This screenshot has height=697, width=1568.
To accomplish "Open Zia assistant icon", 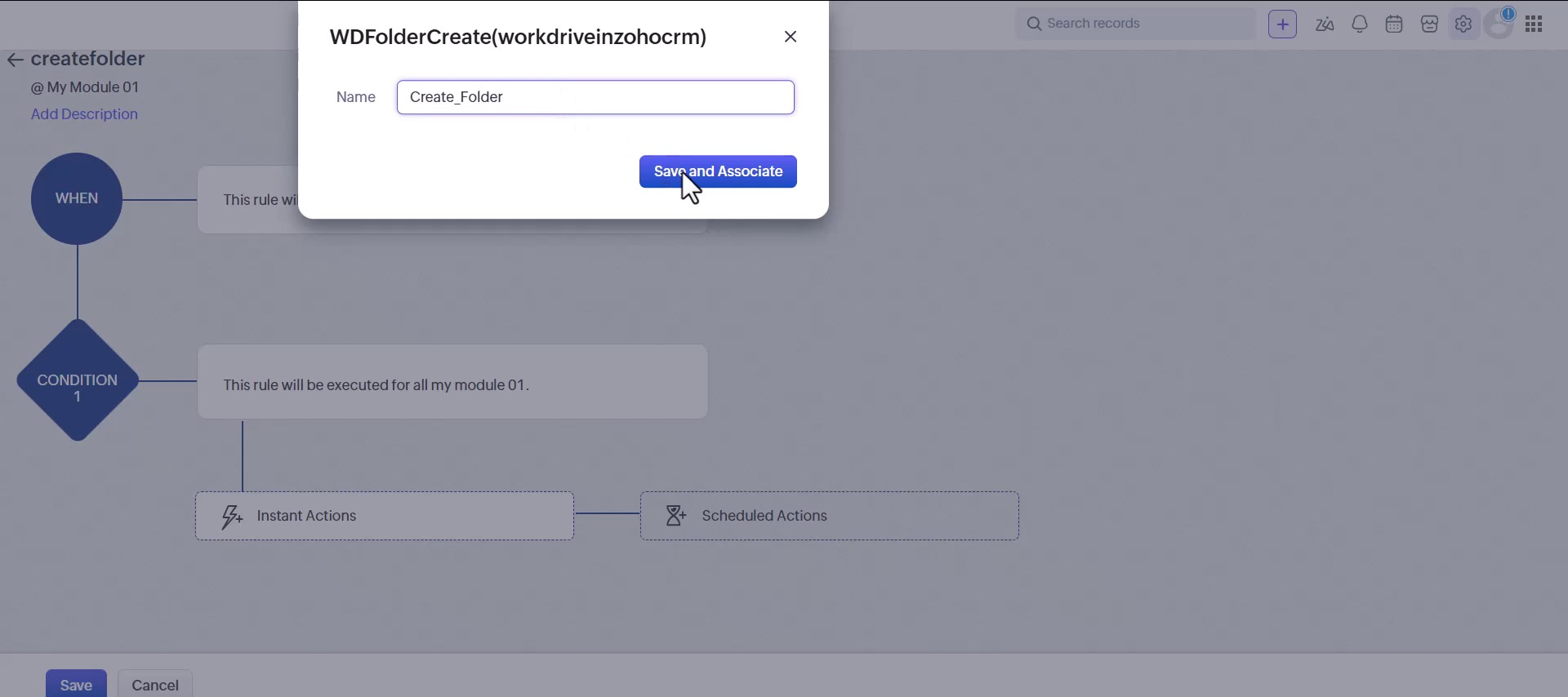I will pos(1325,25).
